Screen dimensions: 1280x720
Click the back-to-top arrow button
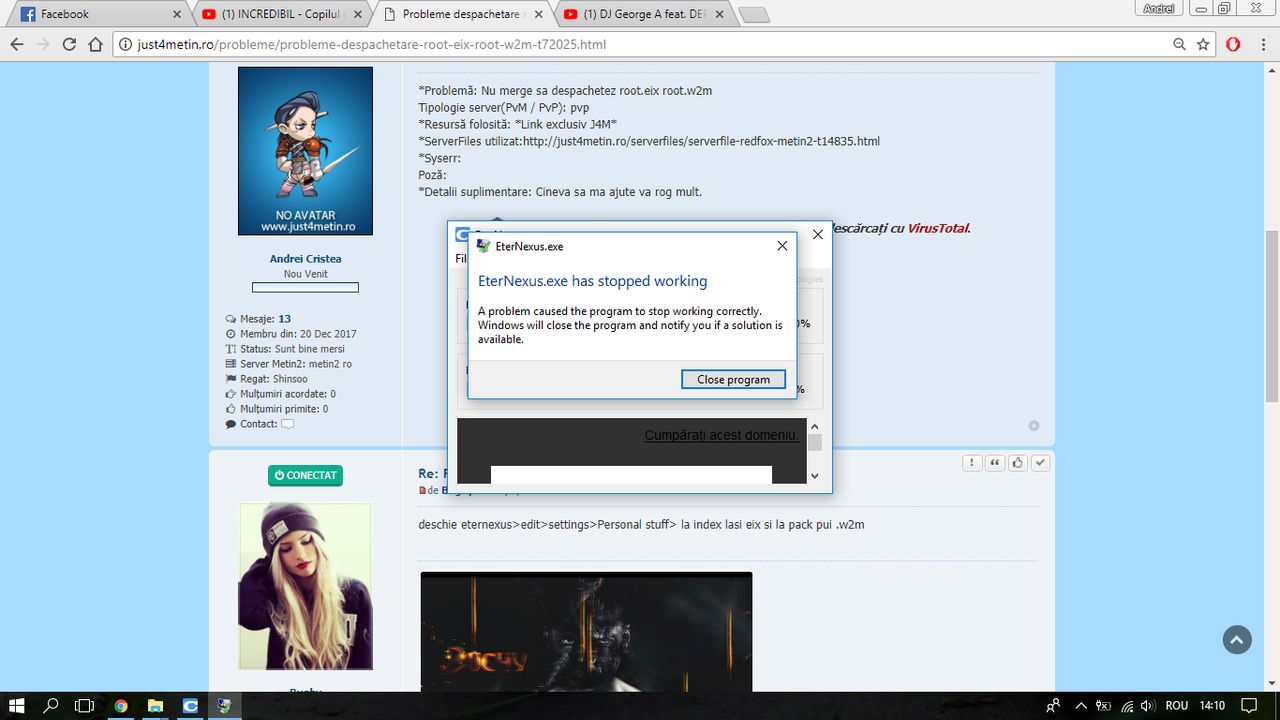click(1237, 640)
